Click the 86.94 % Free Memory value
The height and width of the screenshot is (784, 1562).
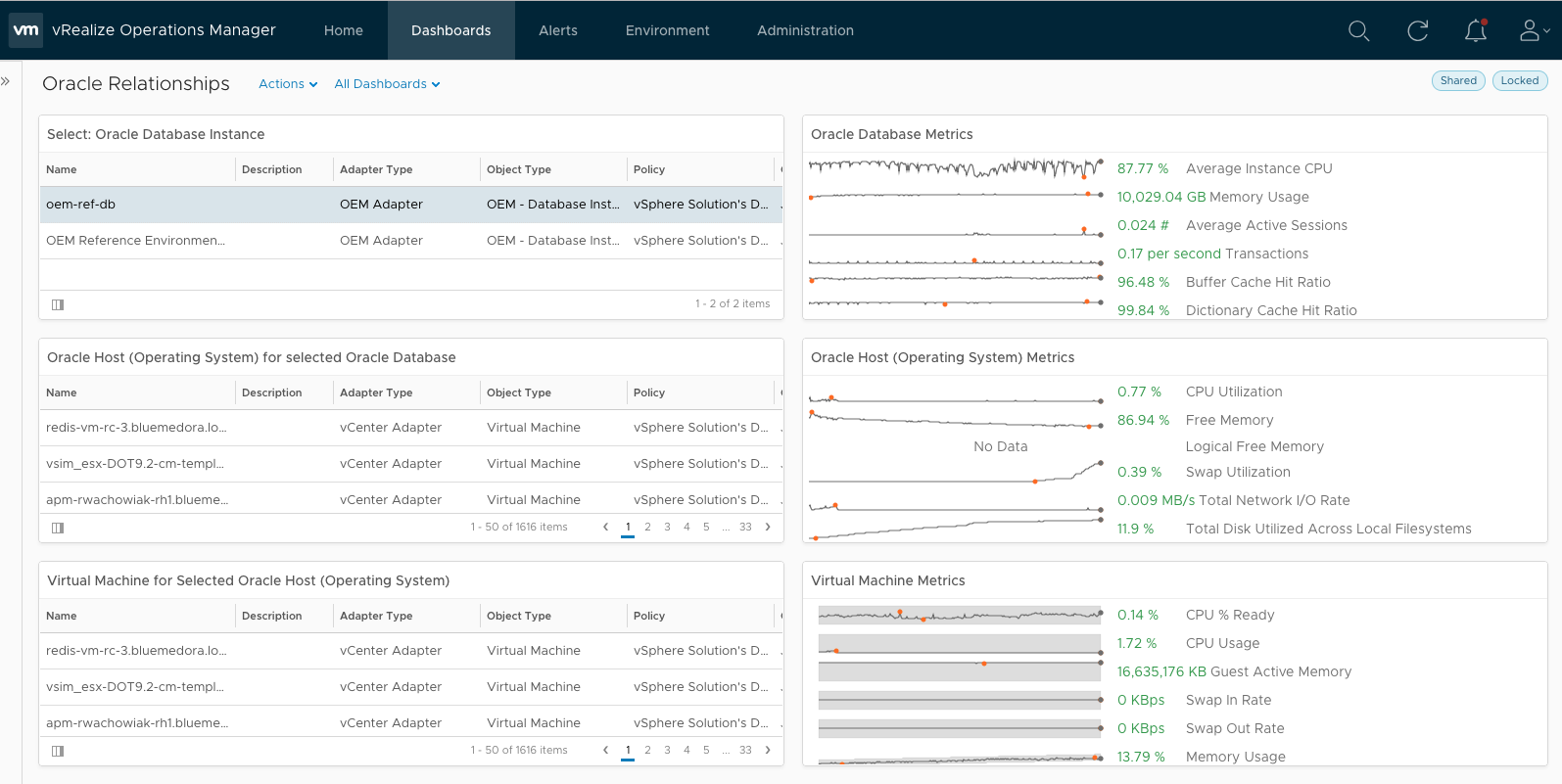click(1143, 420)
